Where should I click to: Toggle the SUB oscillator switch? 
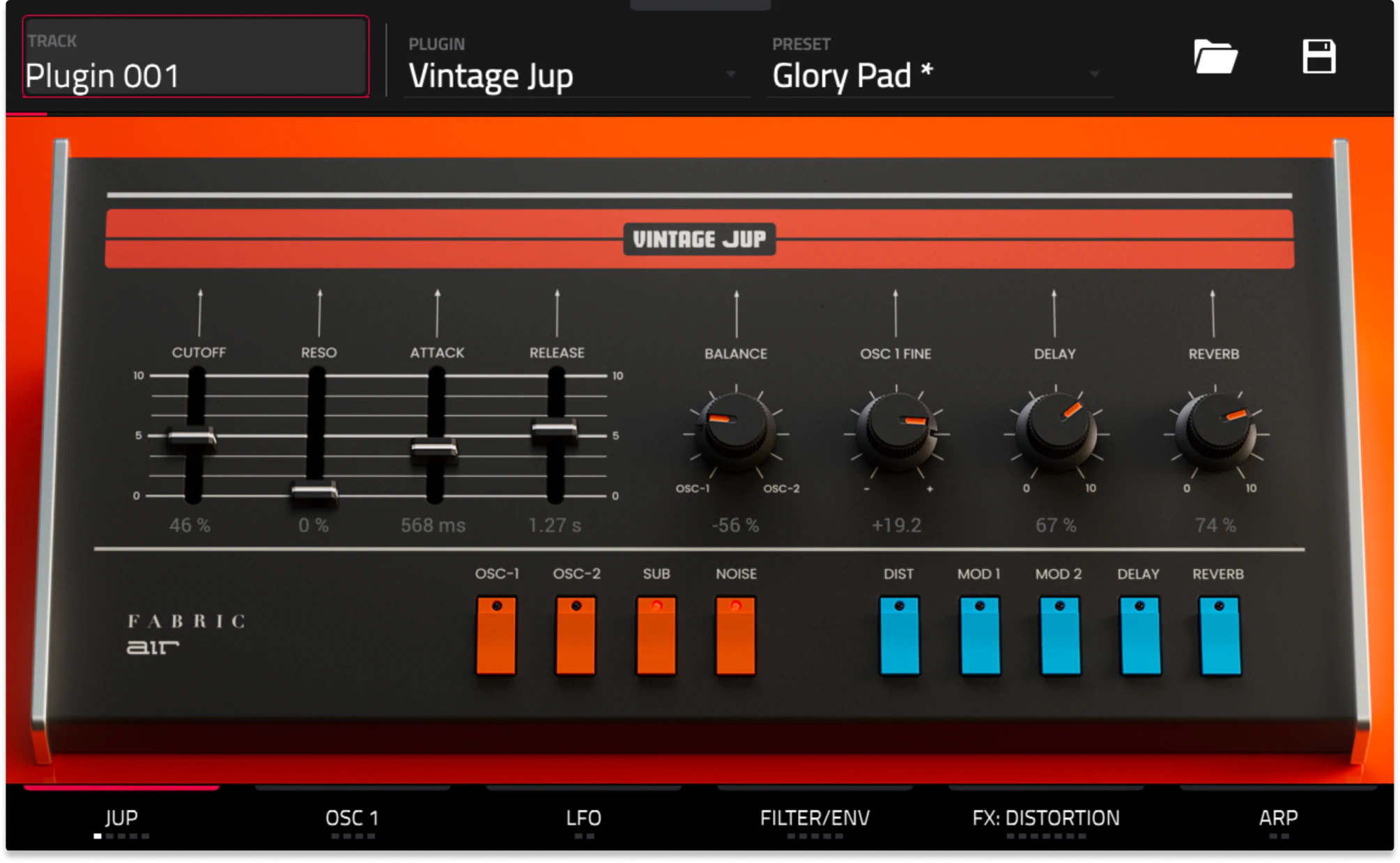click(x=656, y=635)
